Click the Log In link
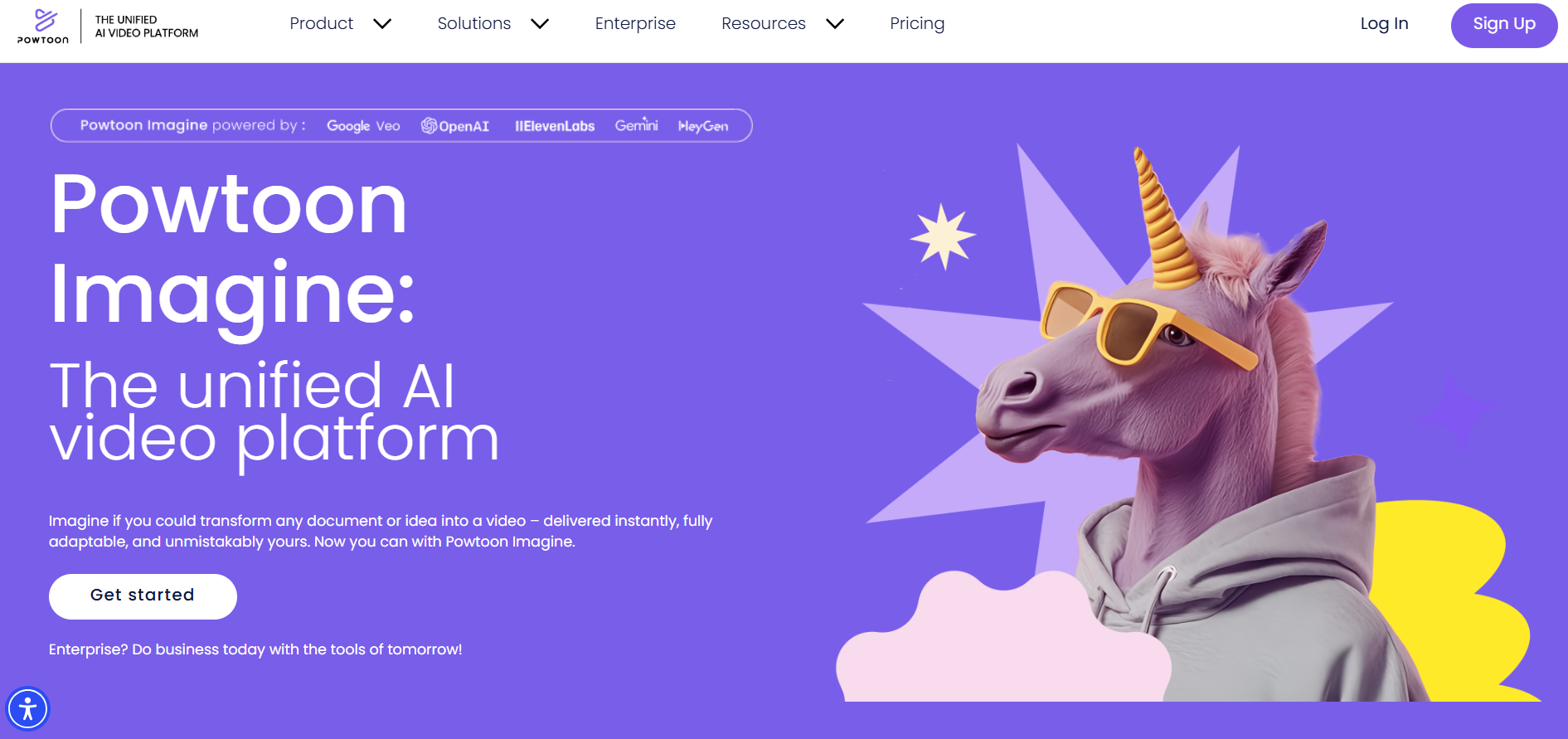Viewport: 1568px width, 739px height. [x=1384, y=23]
